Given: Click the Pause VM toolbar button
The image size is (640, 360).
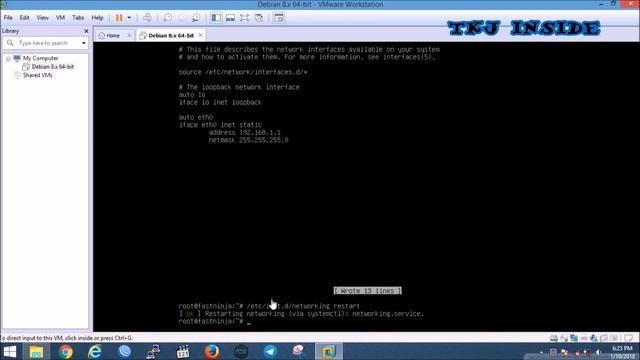Looking at the screenshot, I should pyautogui.click(x=119, y=18).
